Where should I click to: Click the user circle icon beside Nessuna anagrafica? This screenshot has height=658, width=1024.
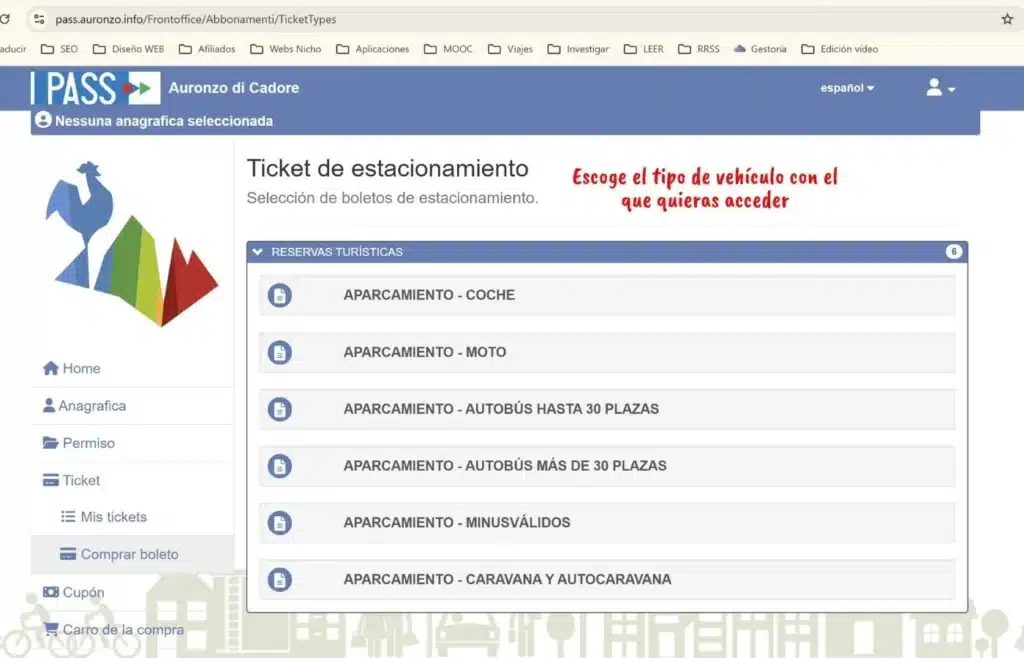(43, 120)
